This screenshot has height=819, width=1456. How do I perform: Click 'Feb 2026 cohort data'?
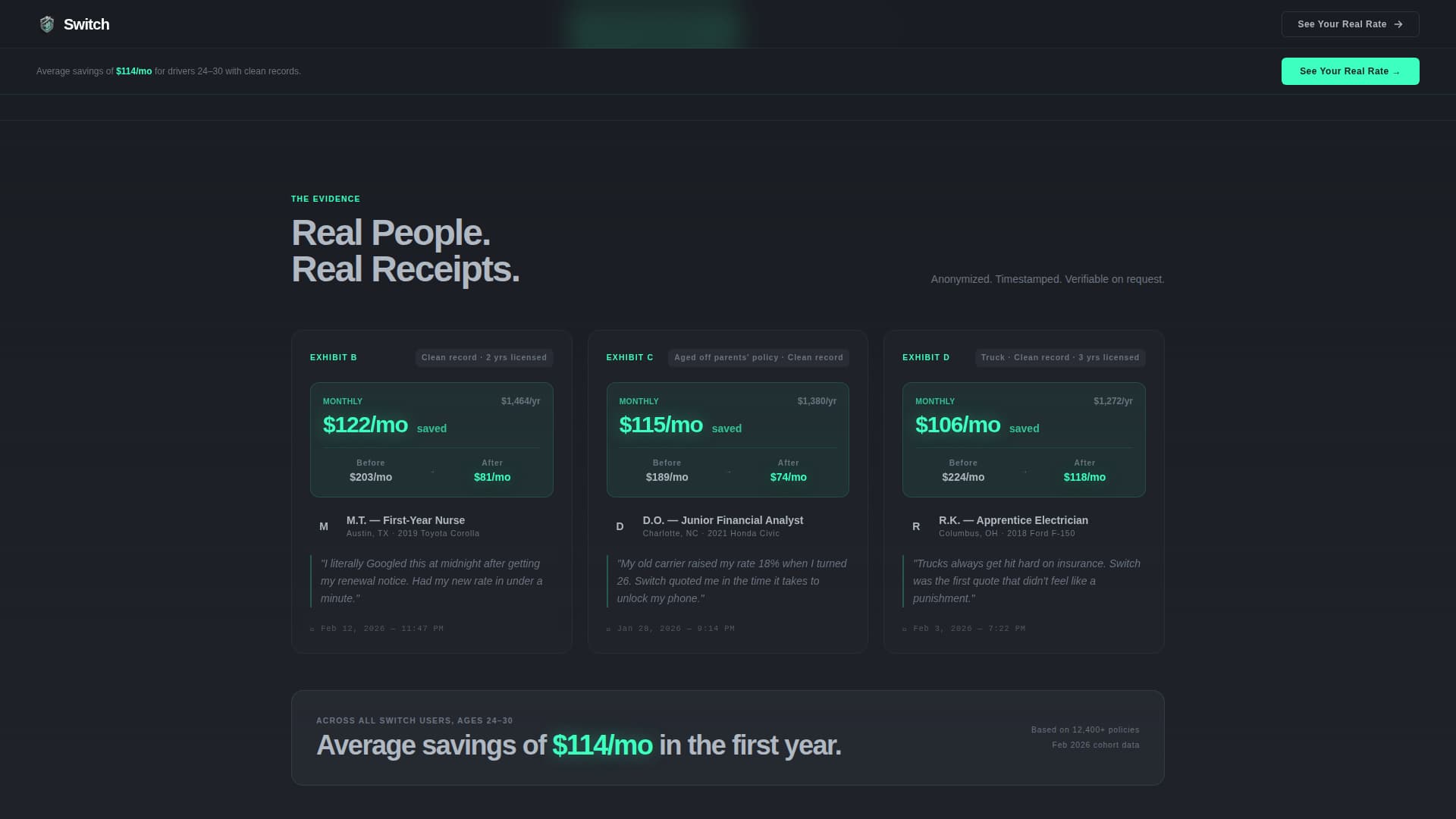click(1096, 745)
